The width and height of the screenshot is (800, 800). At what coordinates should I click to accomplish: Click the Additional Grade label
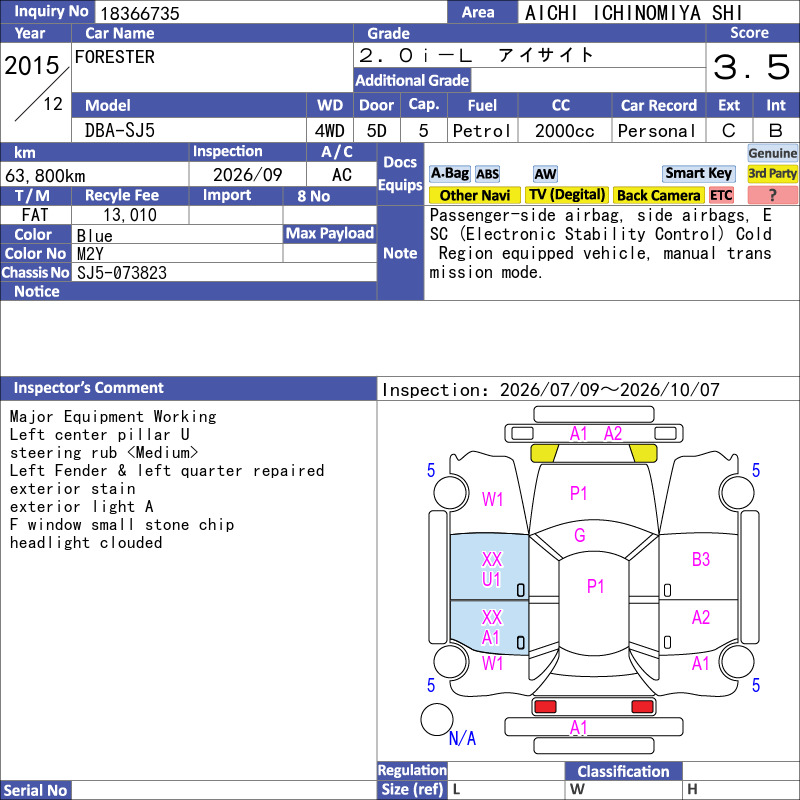pos(412,81)
